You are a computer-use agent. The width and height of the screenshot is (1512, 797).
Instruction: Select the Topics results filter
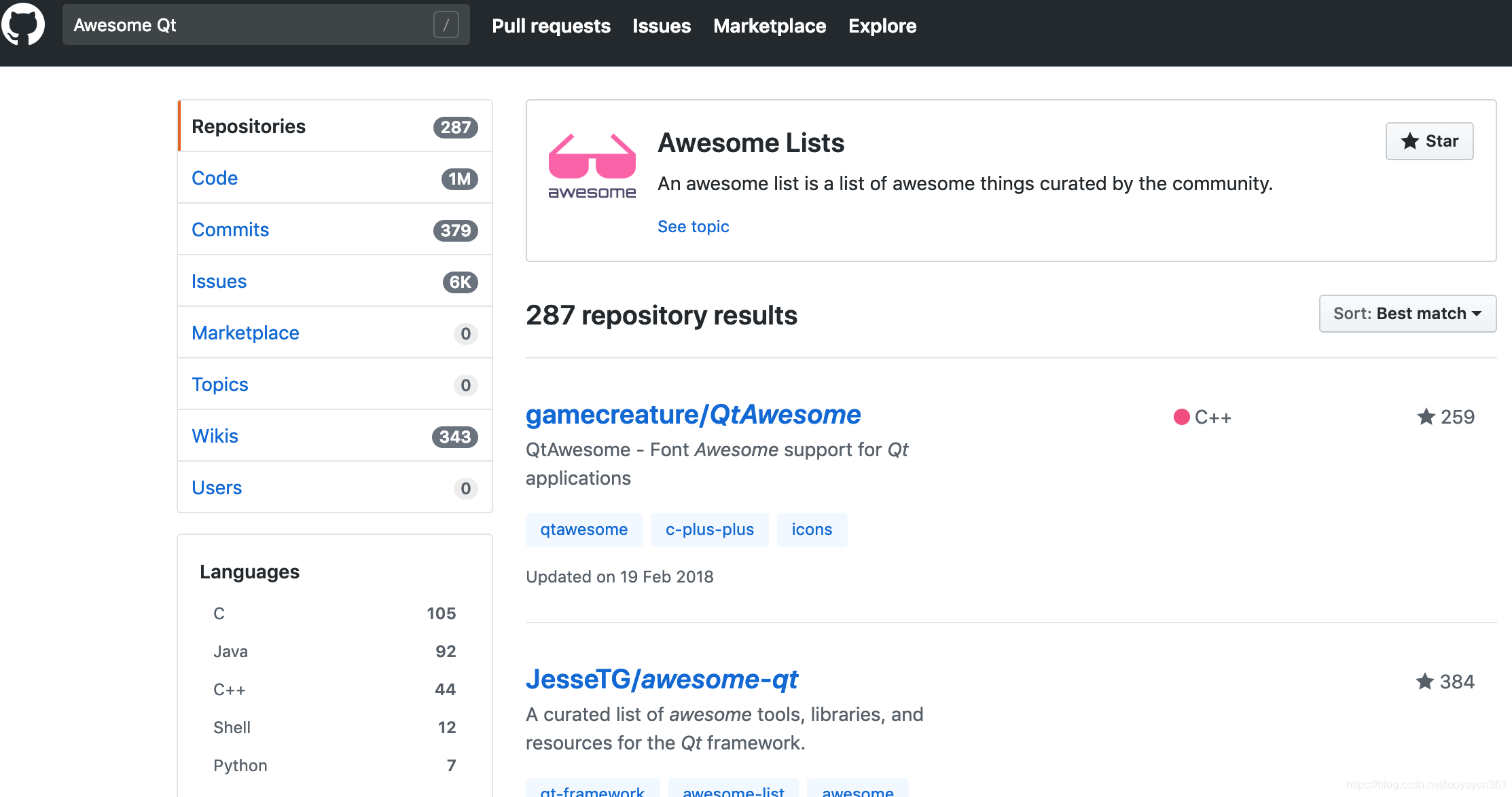335,384
